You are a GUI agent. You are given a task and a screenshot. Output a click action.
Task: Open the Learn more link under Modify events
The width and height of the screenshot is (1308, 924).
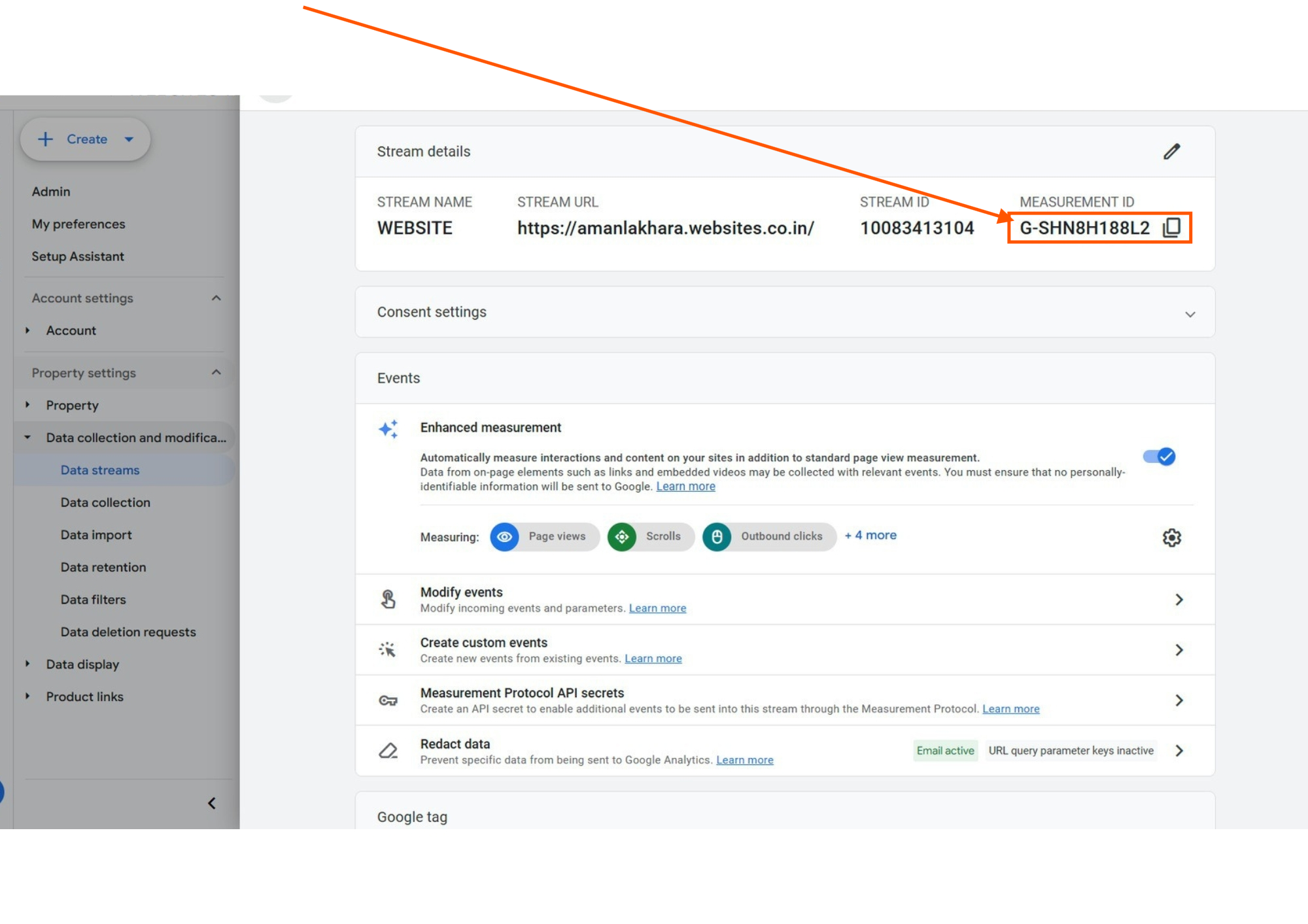[657, 608]
